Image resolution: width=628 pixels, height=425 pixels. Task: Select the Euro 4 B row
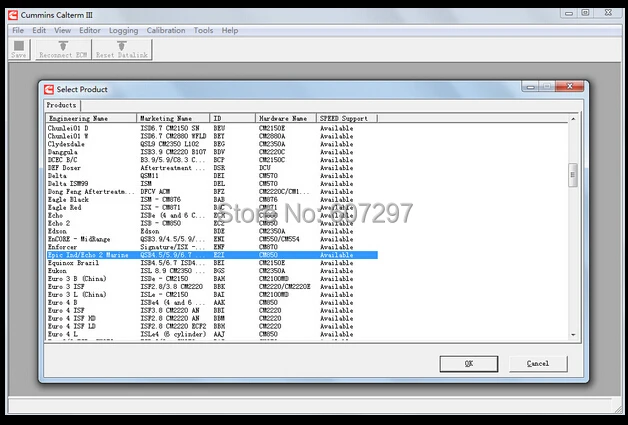pos(212,302)
